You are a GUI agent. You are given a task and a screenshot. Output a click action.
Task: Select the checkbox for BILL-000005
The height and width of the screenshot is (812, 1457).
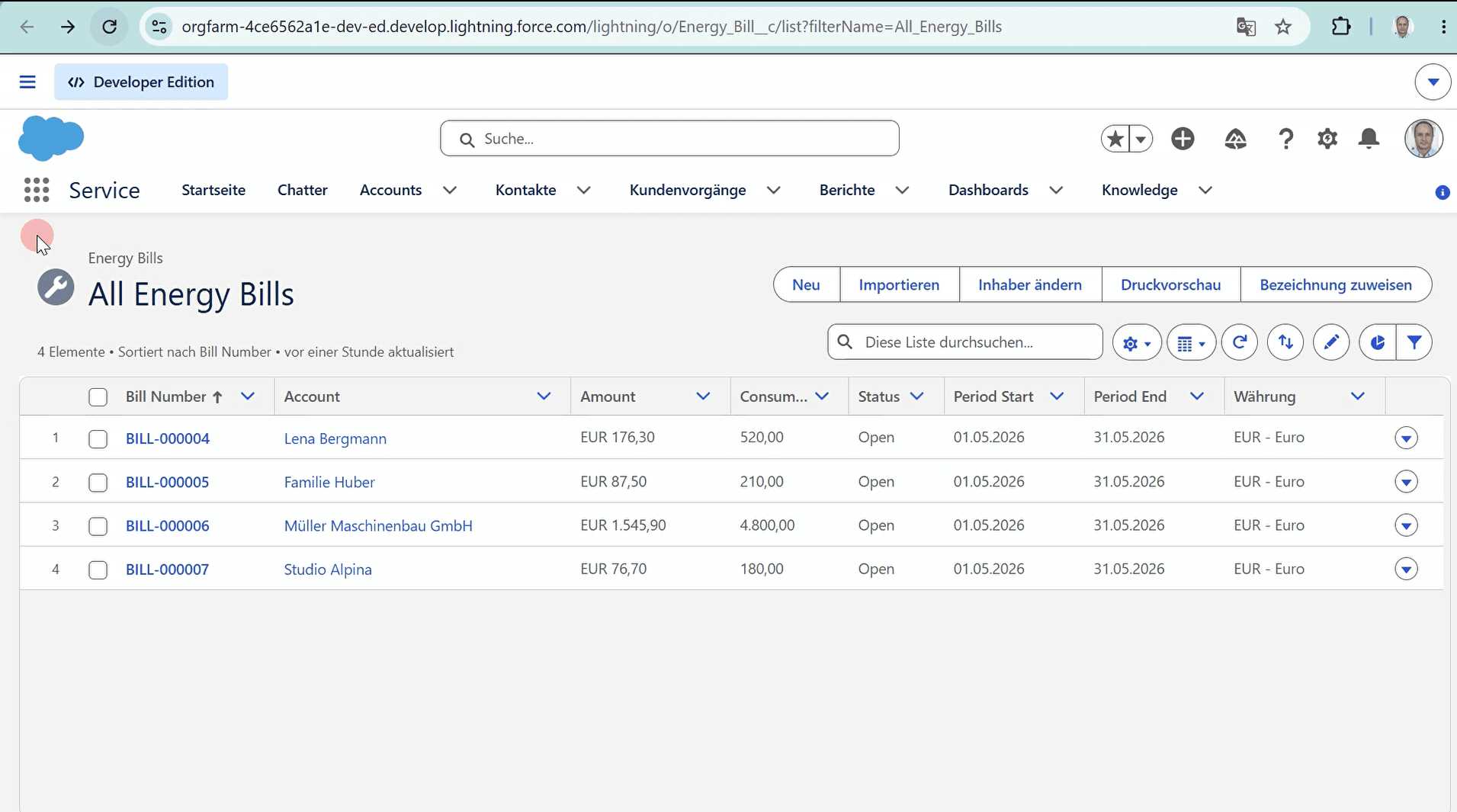click(98, 483)
